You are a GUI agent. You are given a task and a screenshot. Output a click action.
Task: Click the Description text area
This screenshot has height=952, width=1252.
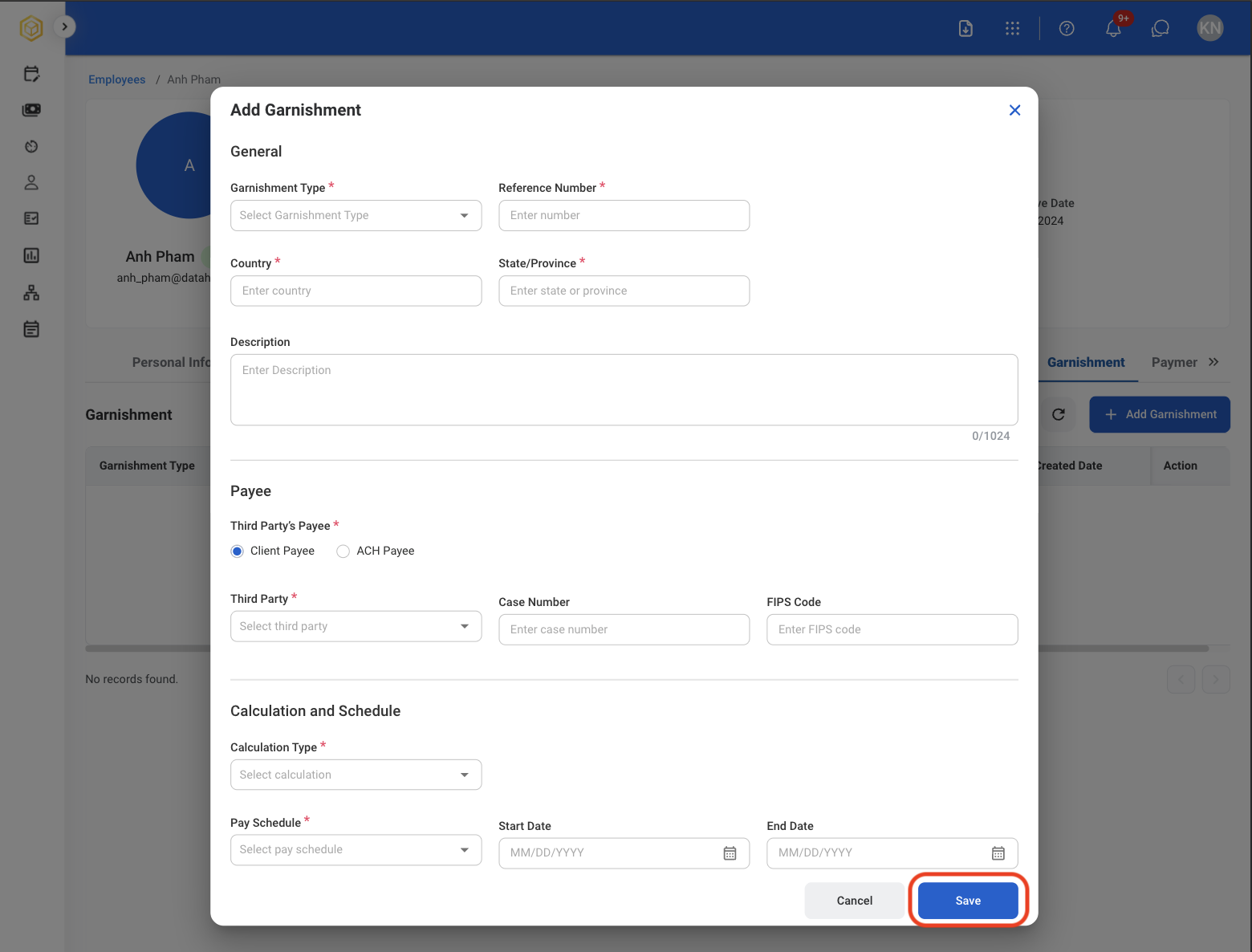[624, 390]
